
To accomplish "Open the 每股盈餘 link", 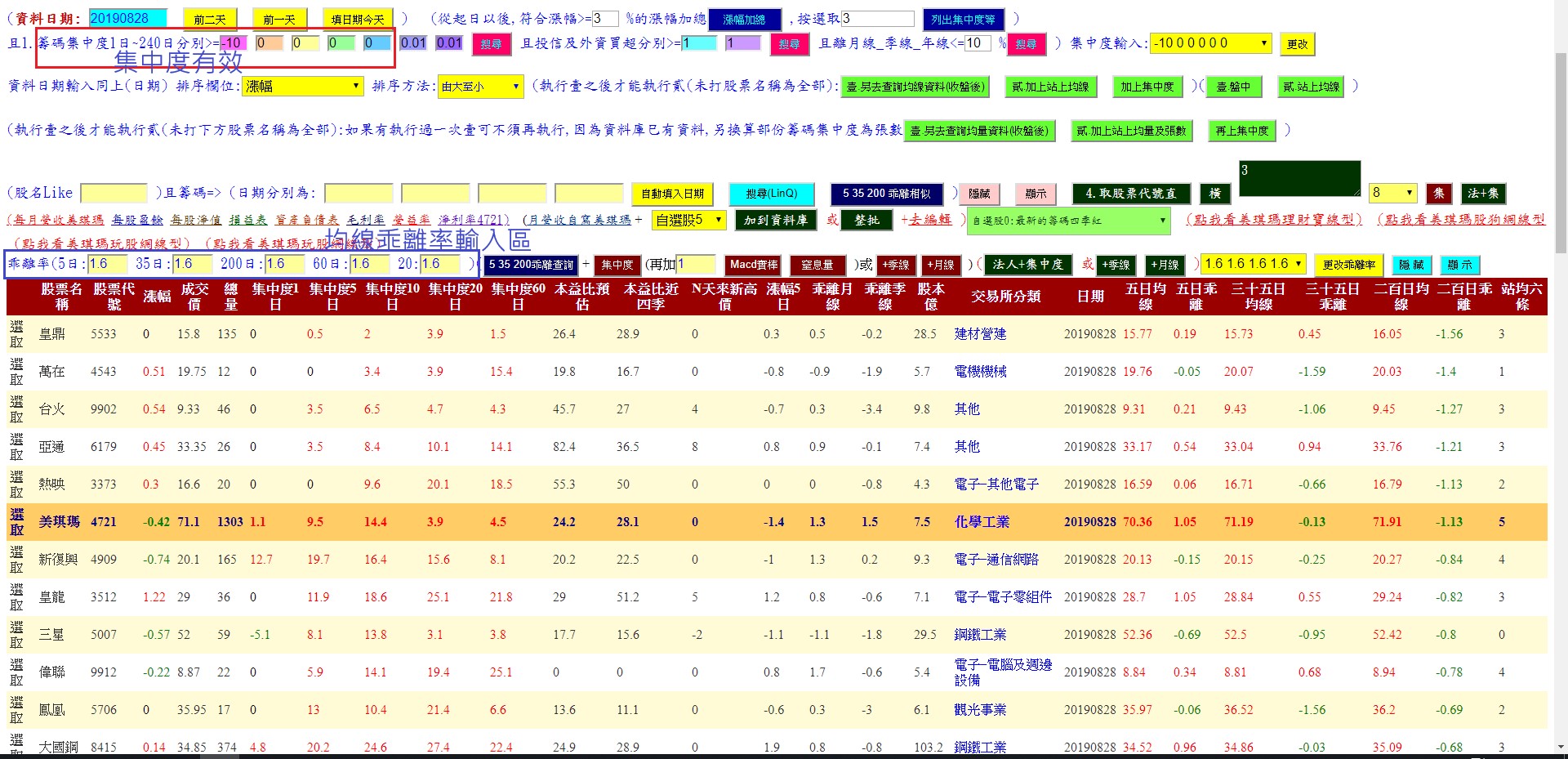I will [x=137, y=220].
